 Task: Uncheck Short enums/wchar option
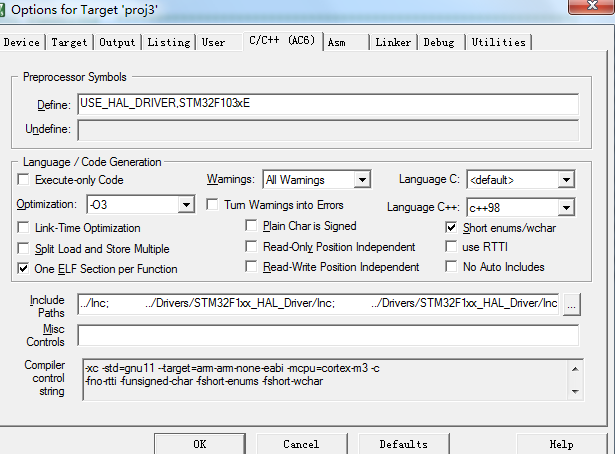click(x=451, y=227)
